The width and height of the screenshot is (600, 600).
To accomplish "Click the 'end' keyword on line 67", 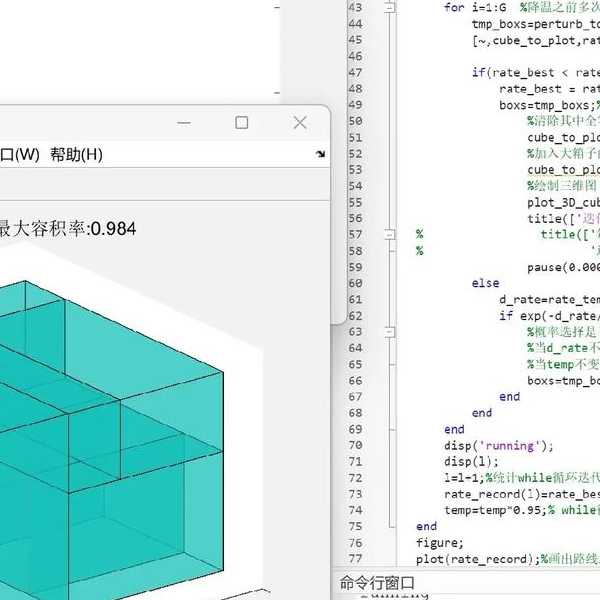I will [x=510, y=397].
